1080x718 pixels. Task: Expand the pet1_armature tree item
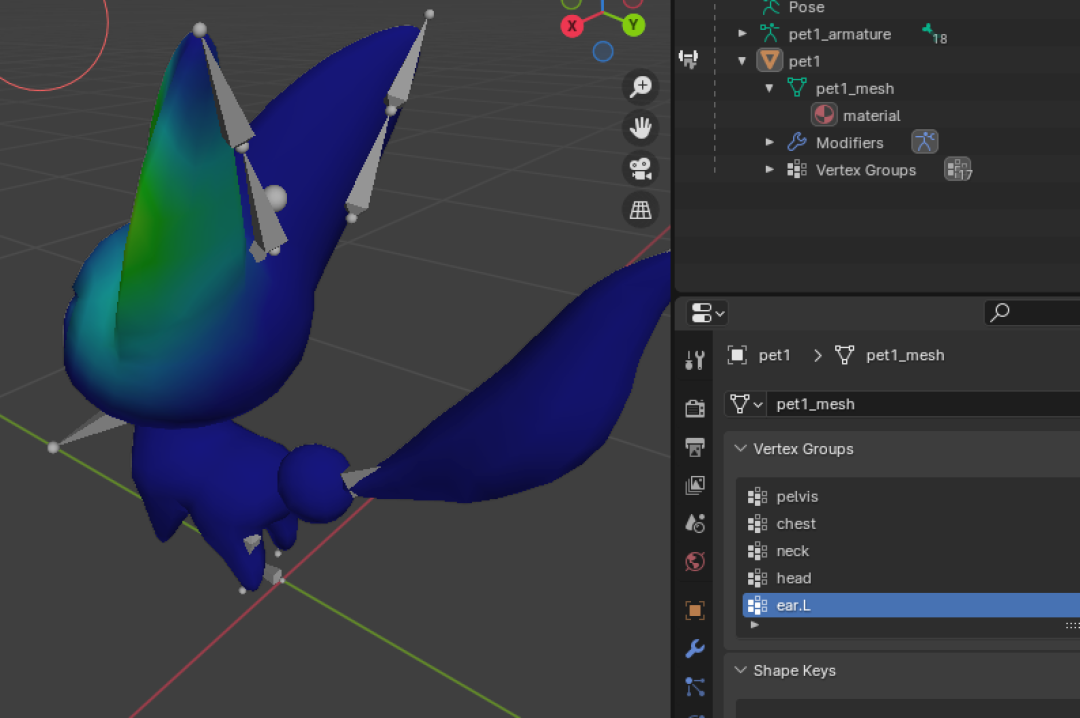tap(742, 33)
